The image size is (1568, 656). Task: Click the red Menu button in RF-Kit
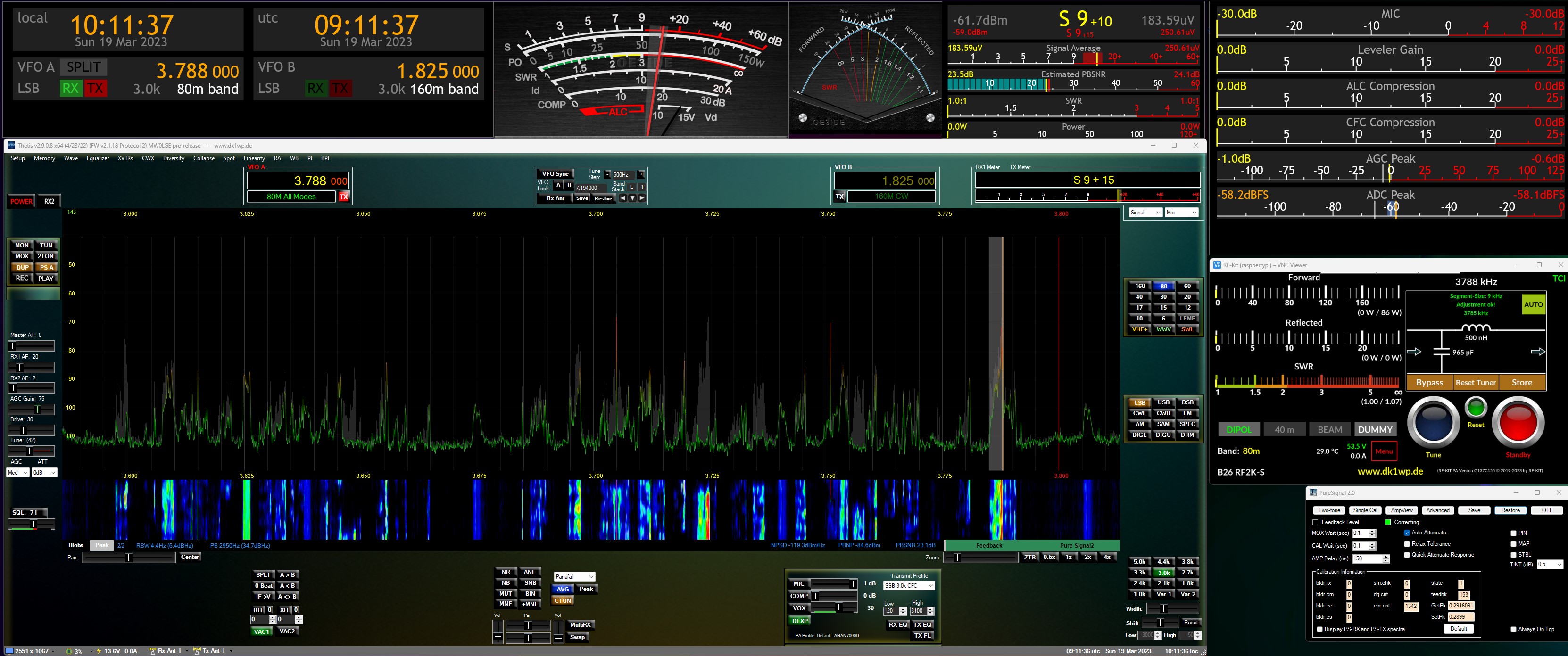[1384, 451]
